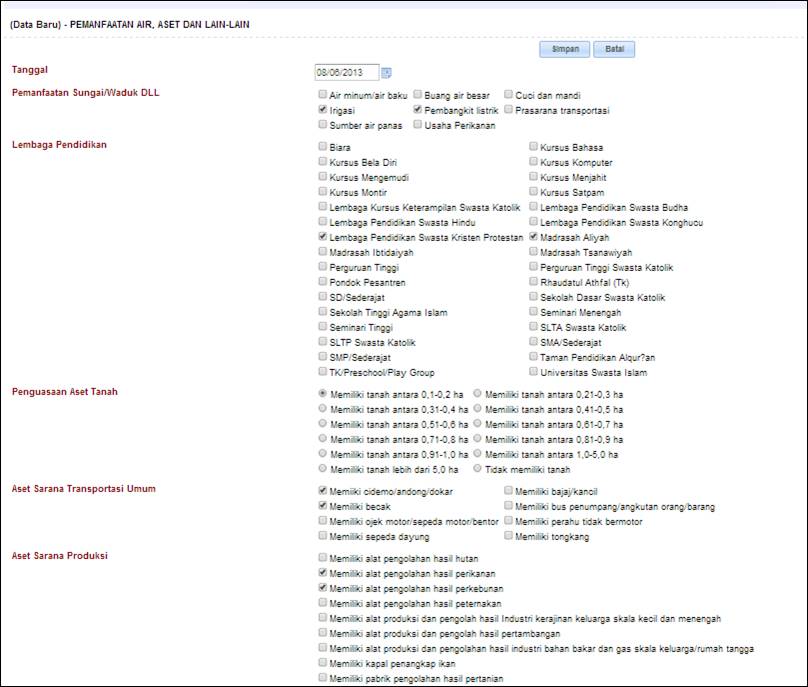Check Taman Pendidikan Alqur?an option
Screen dimensions: 808x687
coord(533,355)
